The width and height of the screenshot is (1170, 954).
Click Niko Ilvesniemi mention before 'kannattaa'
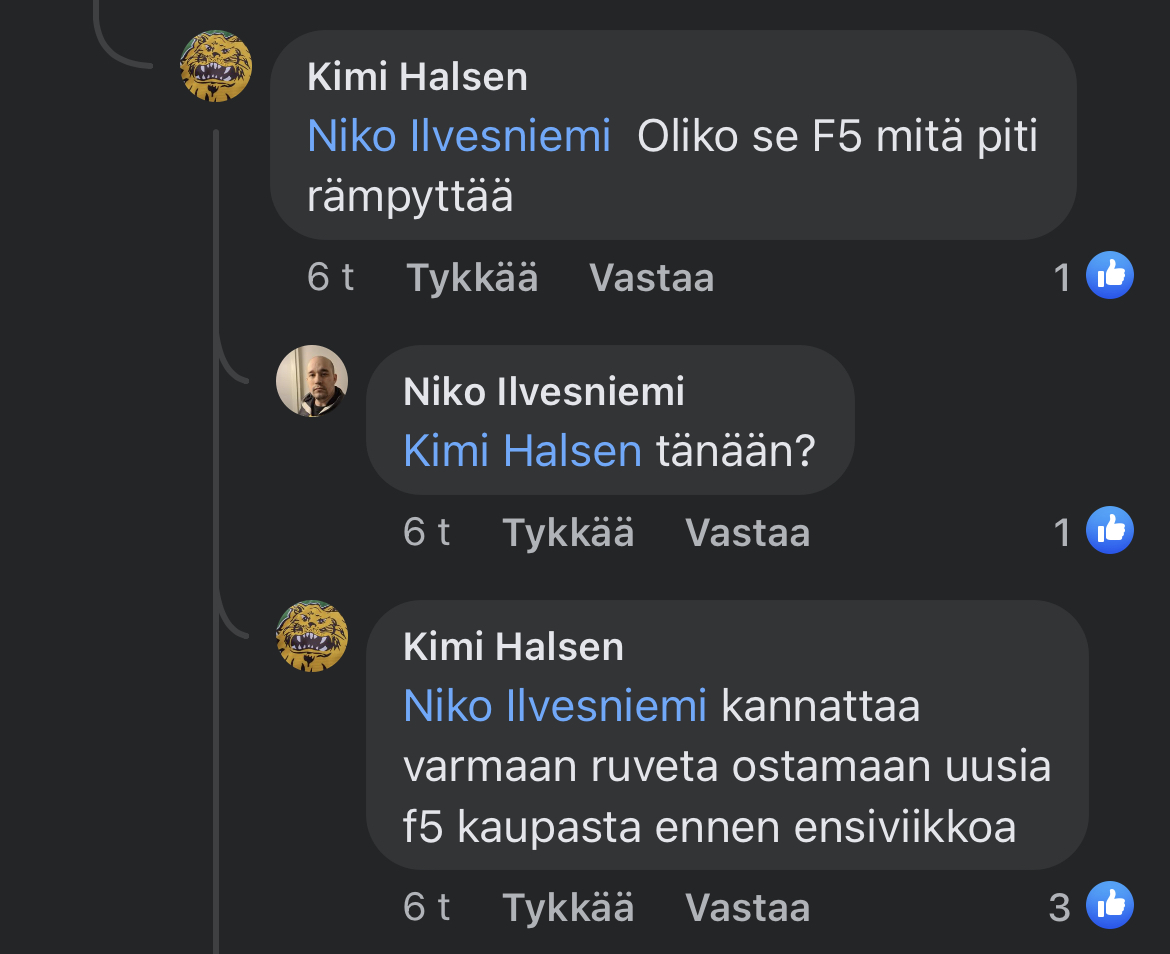click(555, 706)
